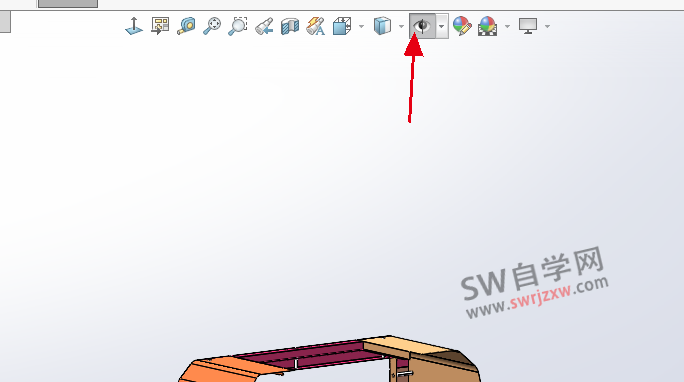The image size is (684, 382).
Task: Activate Zoom to Area tool
Action: [x=238, y=26]
